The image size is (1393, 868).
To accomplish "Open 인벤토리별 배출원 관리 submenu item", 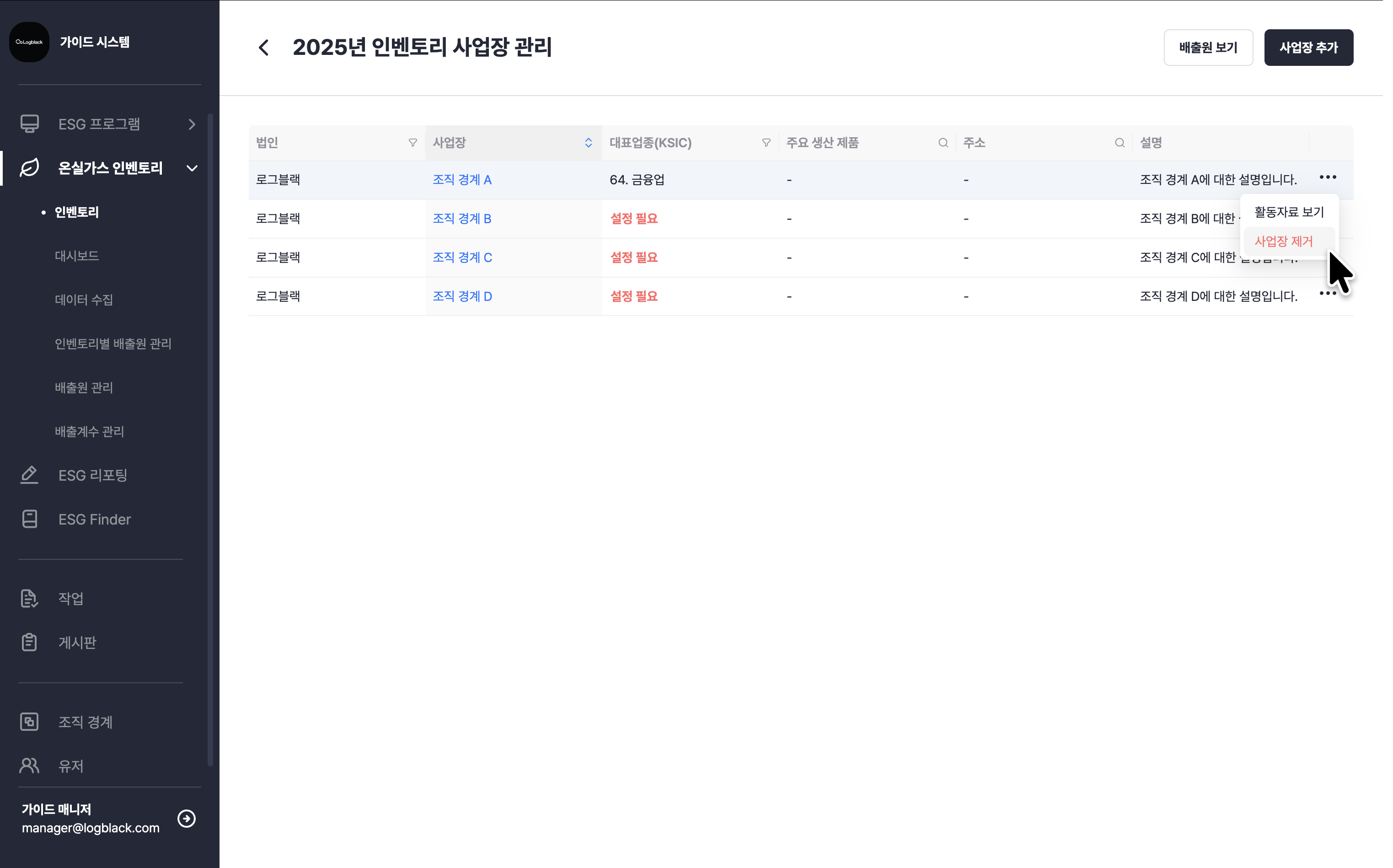I will pos(113,343).
